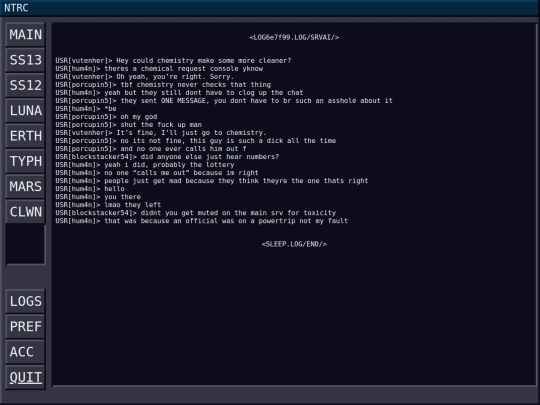The image size is (540, 405).
Task: Click the line "Hey could chemistry make some more cleaner?"
Action: point(173,61)
